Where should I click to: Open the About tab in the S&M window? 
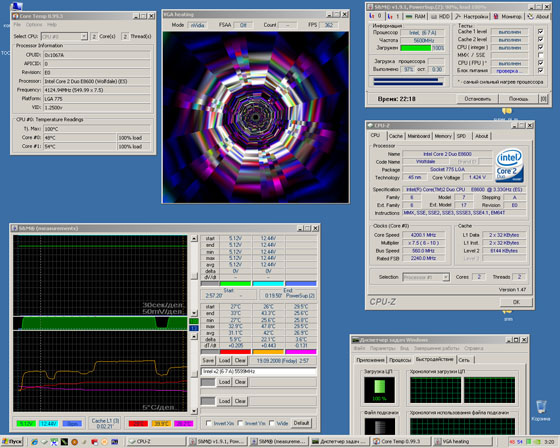click(x=538, y=16)
